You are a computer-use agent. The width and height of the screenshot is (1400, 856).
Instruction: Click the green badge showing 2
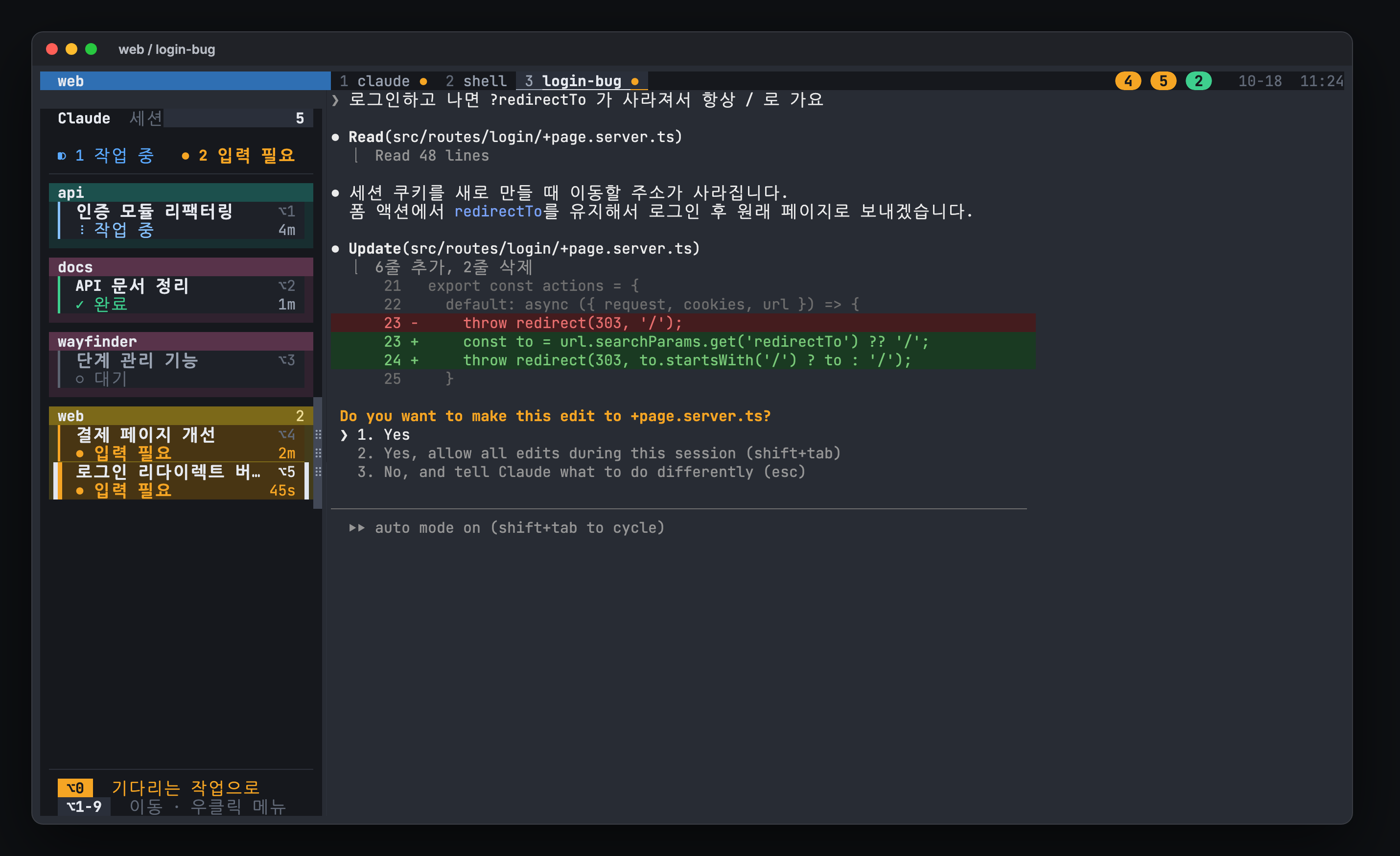coord(1198,81)
